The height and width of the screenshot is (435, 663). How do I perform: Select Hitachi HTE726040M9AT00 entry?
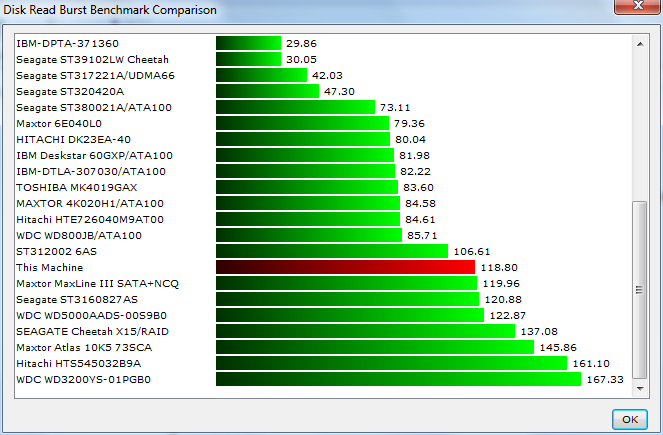(90, 220)
